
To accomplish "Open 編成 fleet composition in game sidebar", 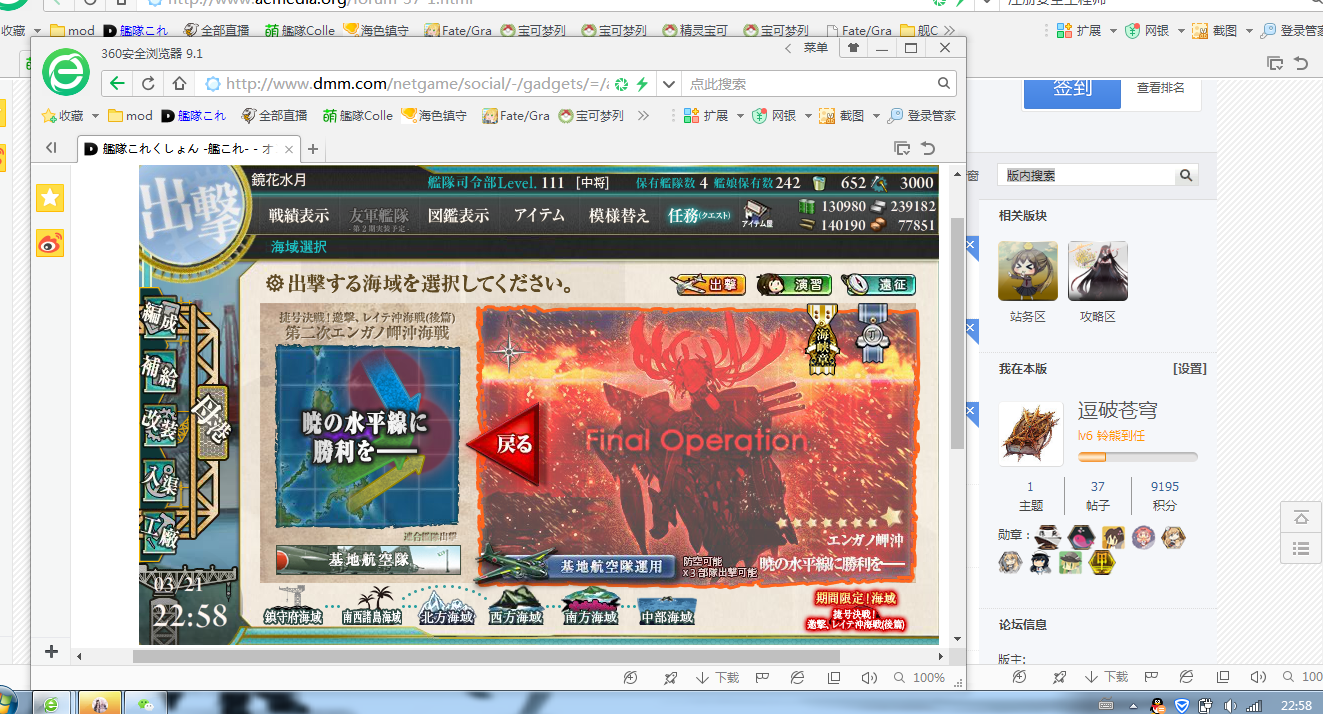I will [160, 318].
